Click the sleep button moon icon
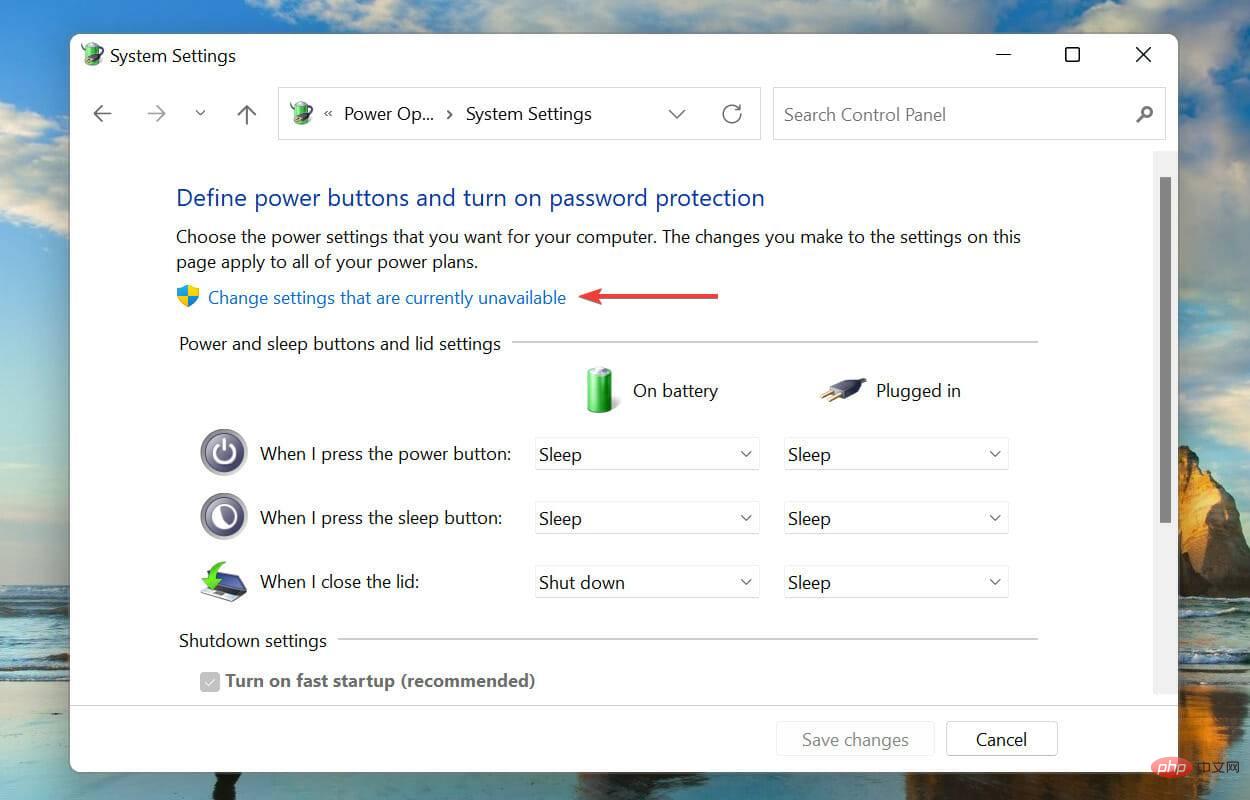This screenshot has height=800, width=1250. click(223, 516)
